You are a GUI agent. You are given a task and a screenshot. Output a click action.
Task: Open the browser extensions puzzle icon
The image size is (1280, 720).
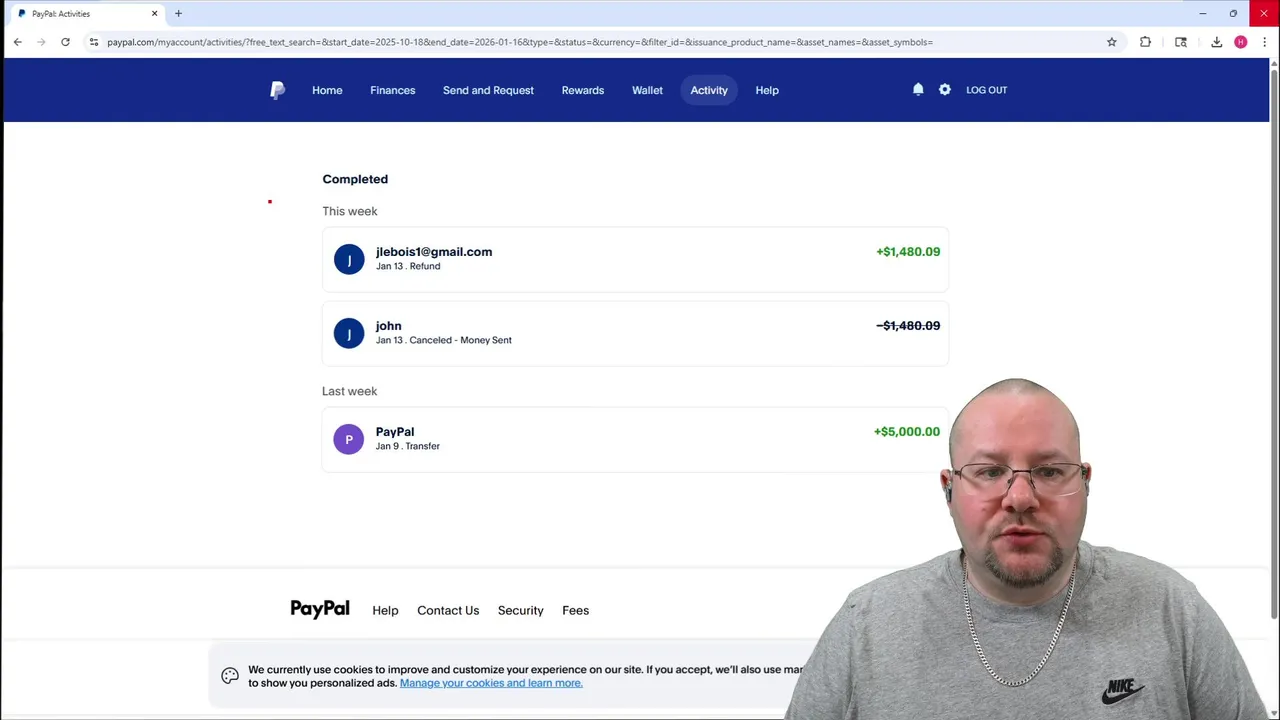click(x=1145, y=42)
